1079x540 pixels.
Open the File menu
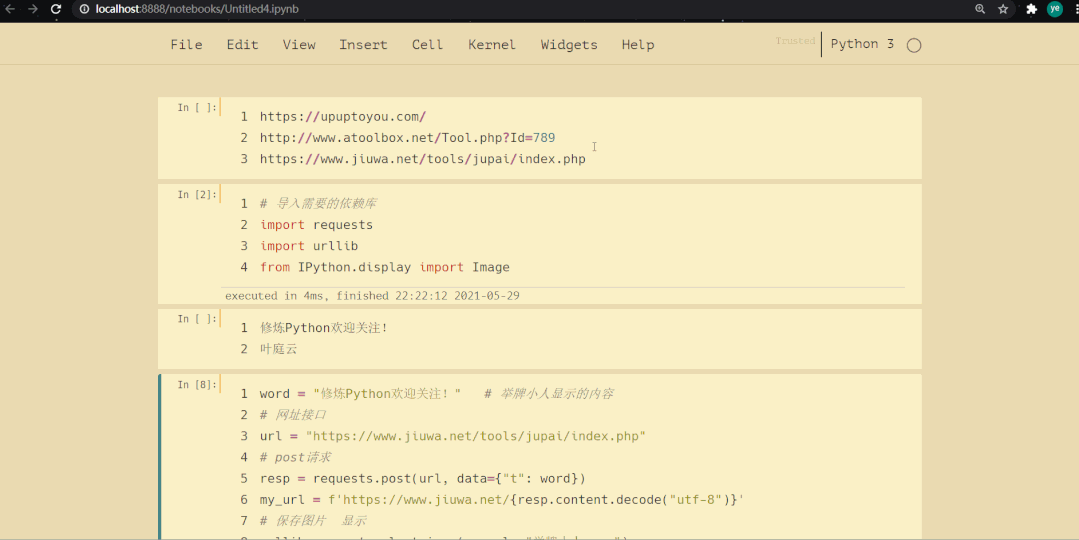pyautogui.click(x=186, y=45)
